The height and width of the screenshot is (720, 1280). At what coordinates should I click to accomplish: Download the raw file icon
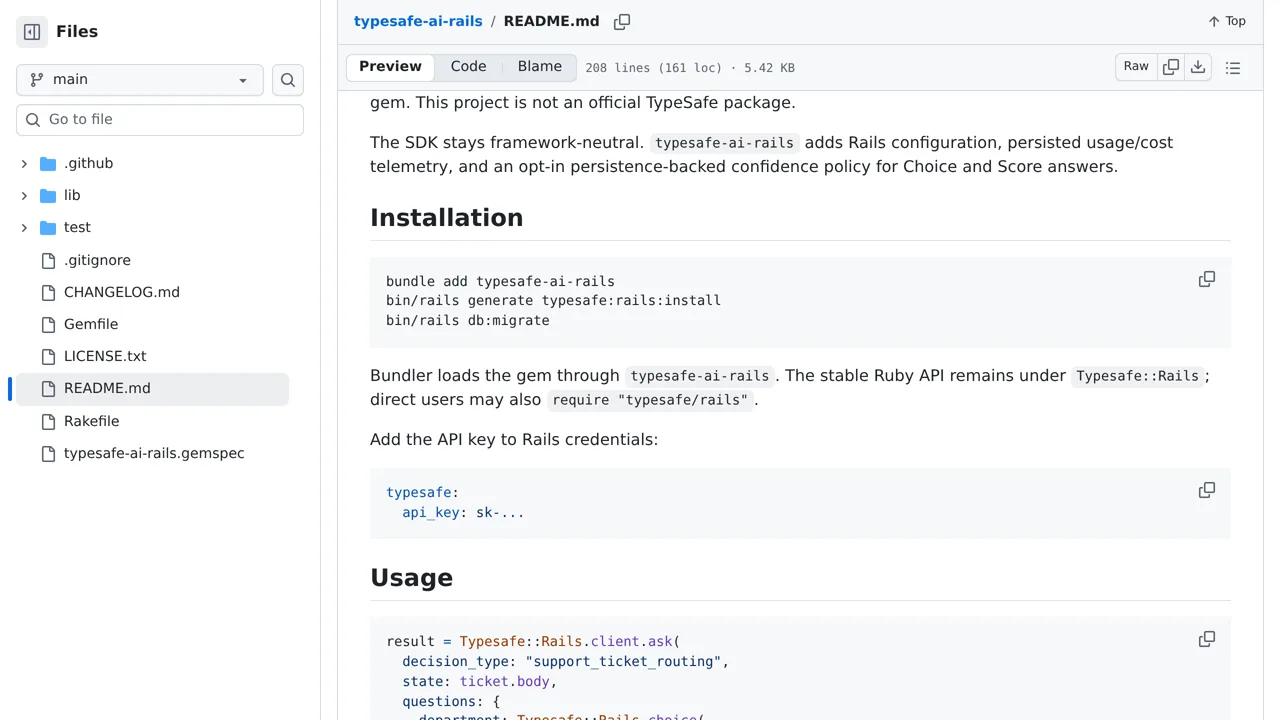[1198, 67]
